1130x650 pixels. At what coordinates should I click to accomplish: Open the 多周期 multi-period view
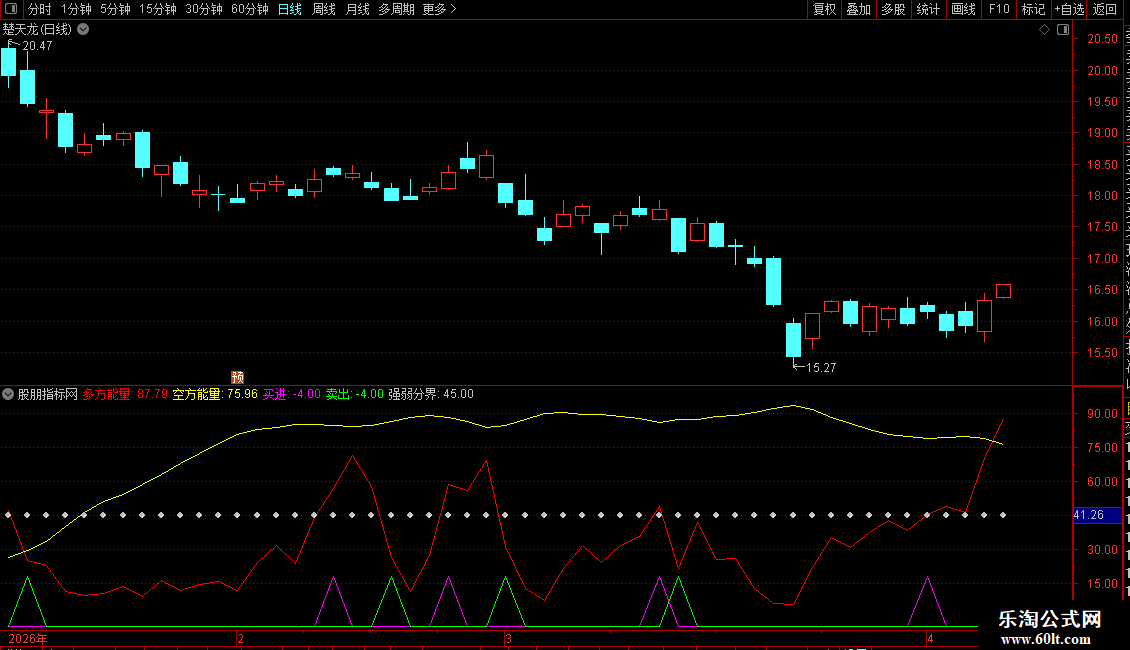396,9
